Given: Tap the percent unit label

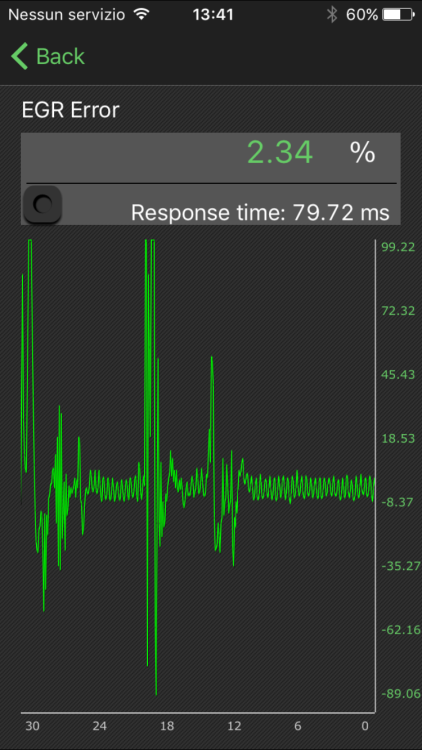Looking at the screenshot, I should click(x=362, y=153).
